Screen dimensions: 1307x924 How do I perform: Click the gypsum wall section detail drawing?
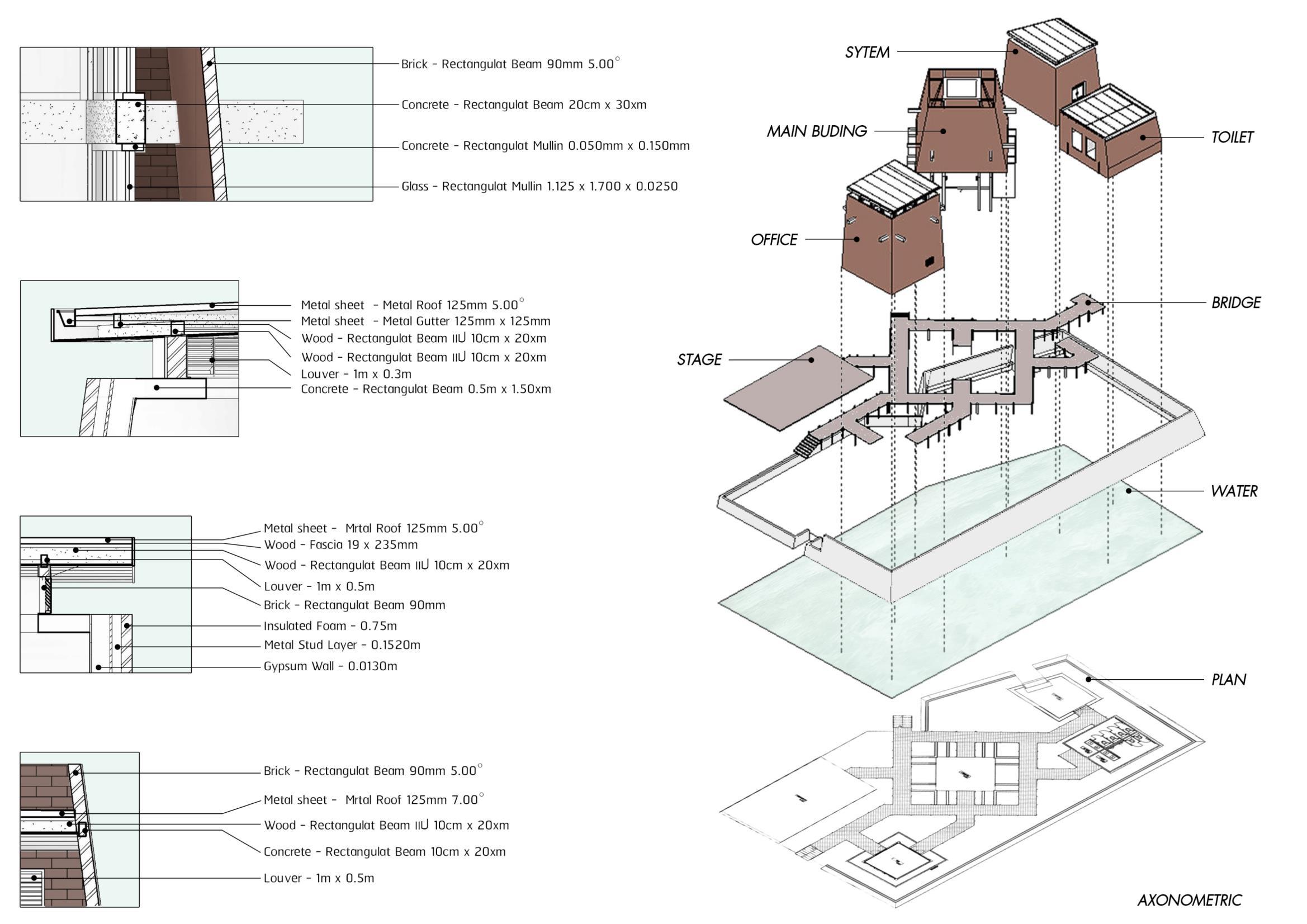click(105, 594)
